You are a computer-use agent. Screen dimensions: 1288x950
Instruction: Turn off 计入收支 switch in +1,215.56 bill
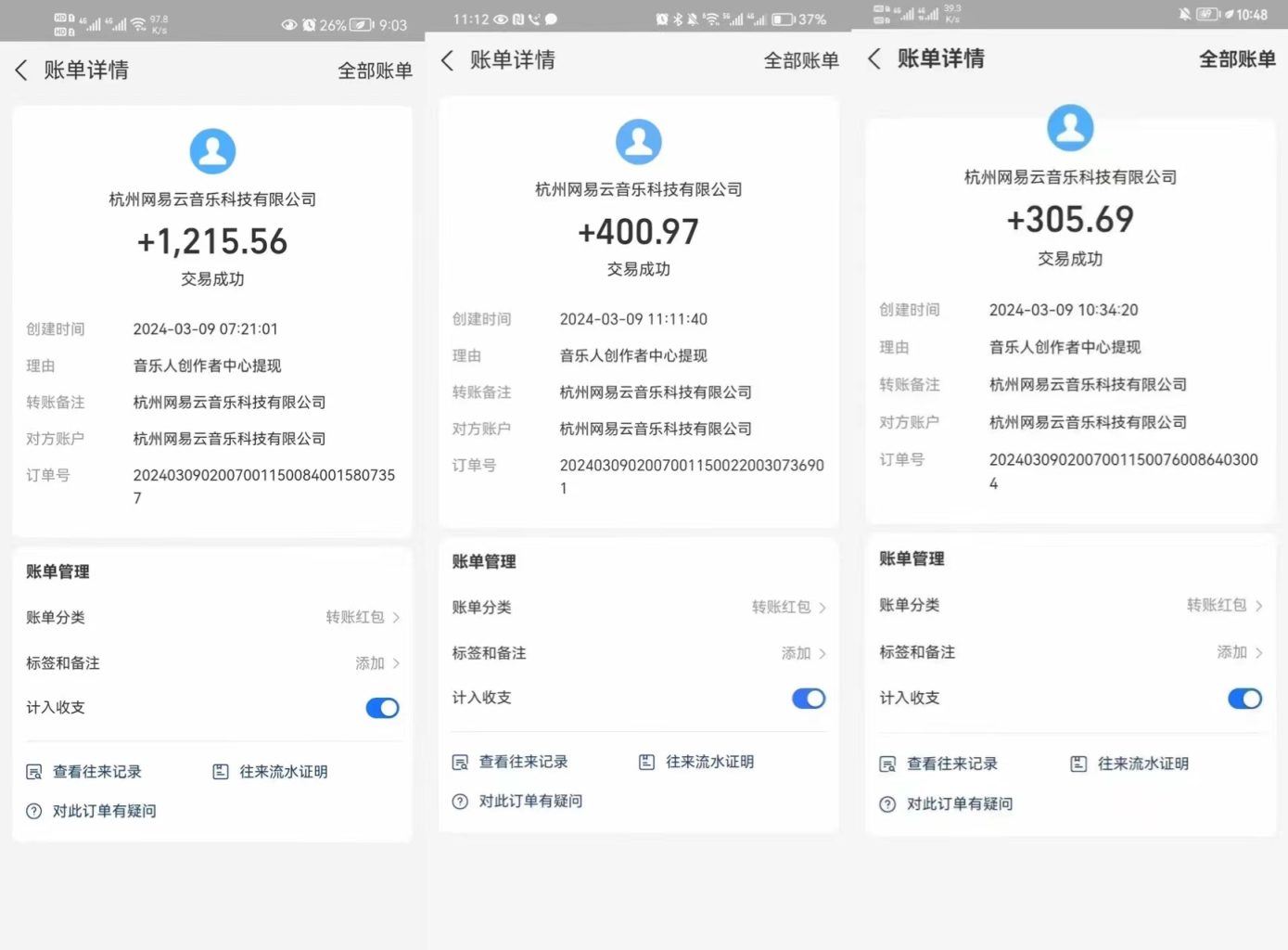[382, 708]
